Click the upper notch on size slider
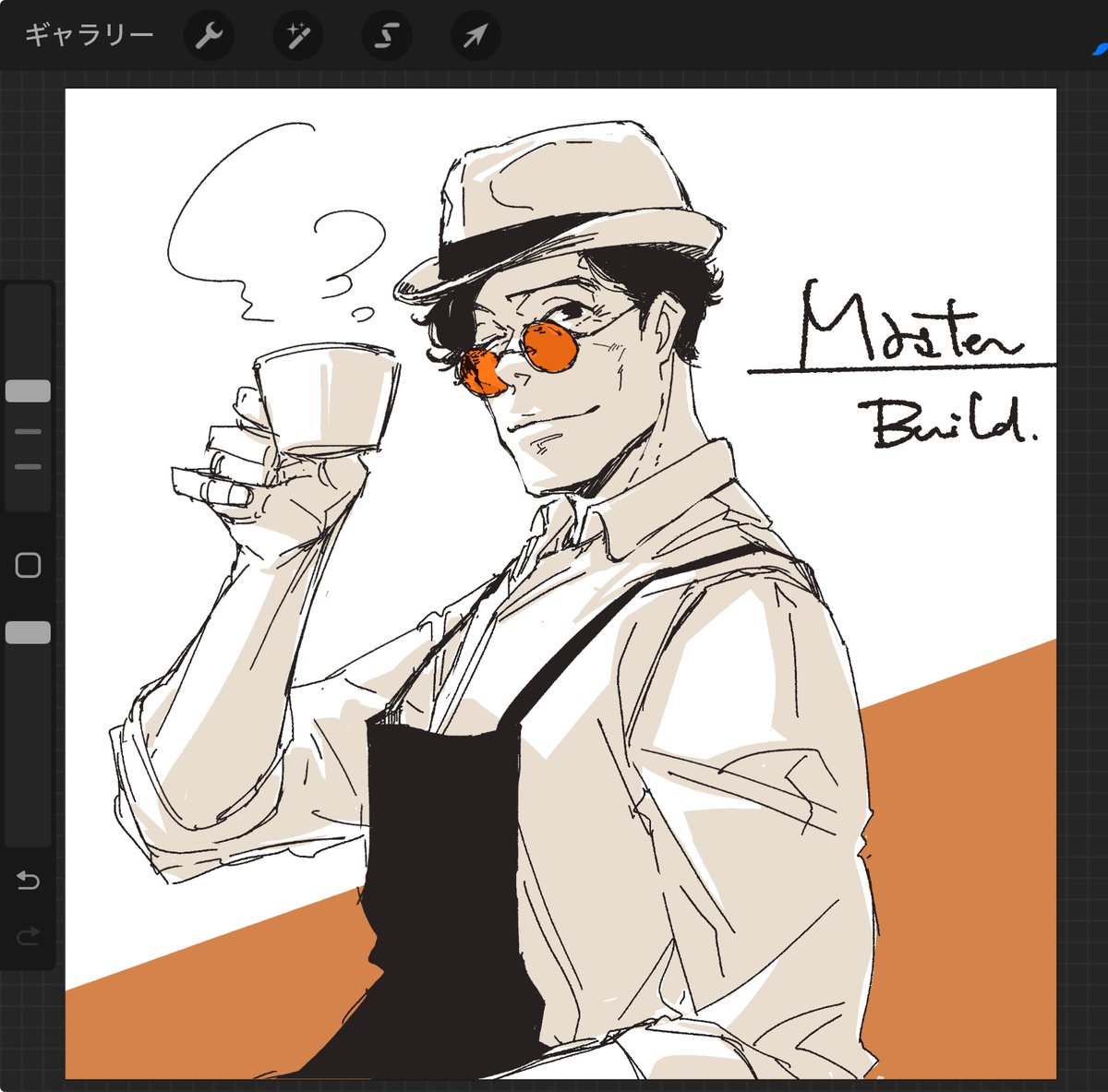Viewport: 1108px width, 1092px height. coord(28,431)
